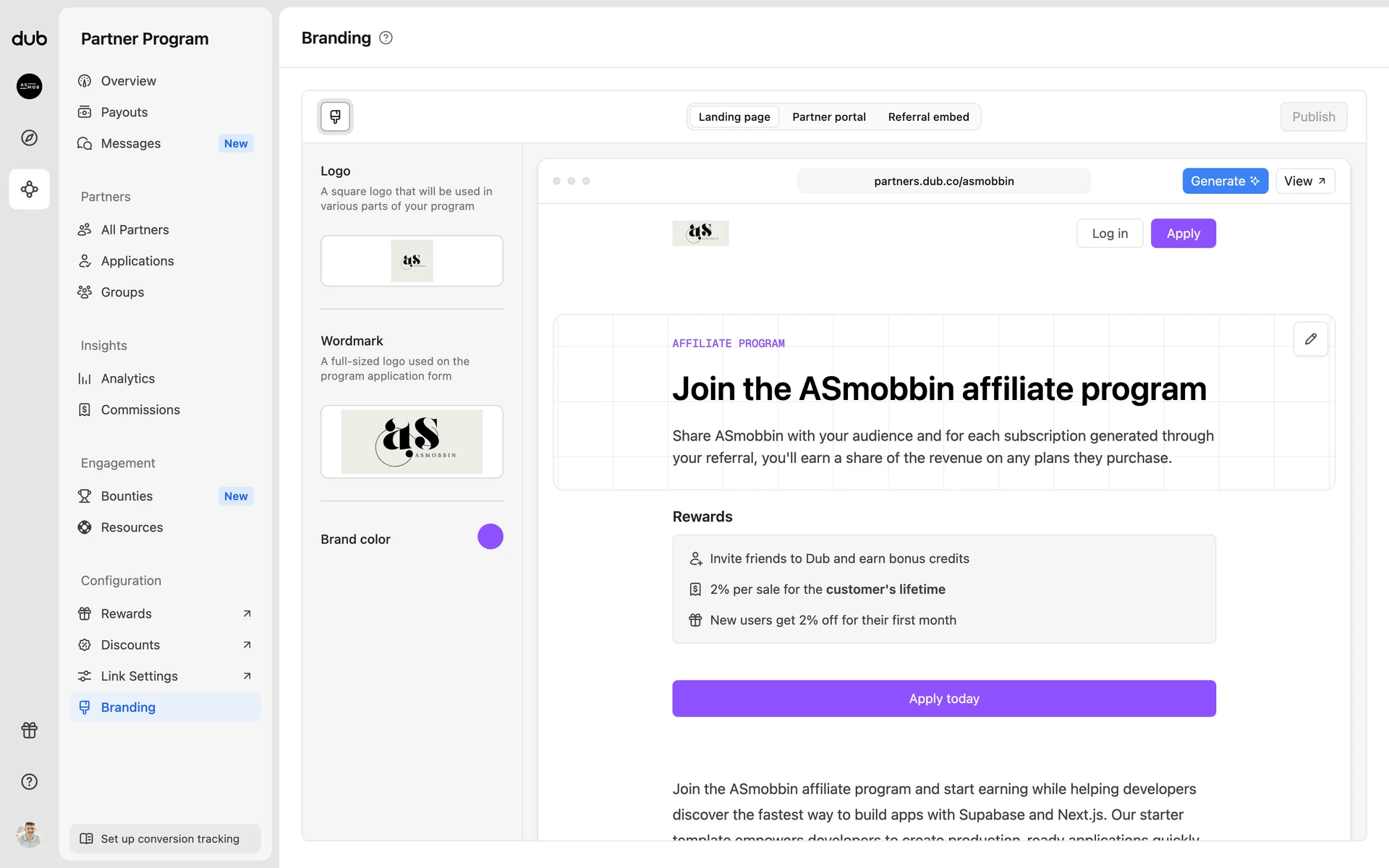
Task: Open the purple Brand color picker
Action: click(x=490, y=537)
